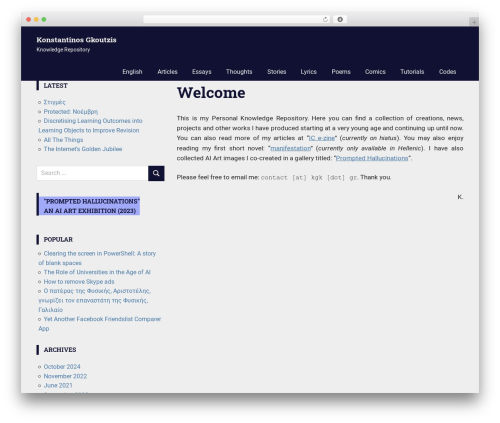Follow Prompted Hallucinations gallery text link

[x=372, y=158]
